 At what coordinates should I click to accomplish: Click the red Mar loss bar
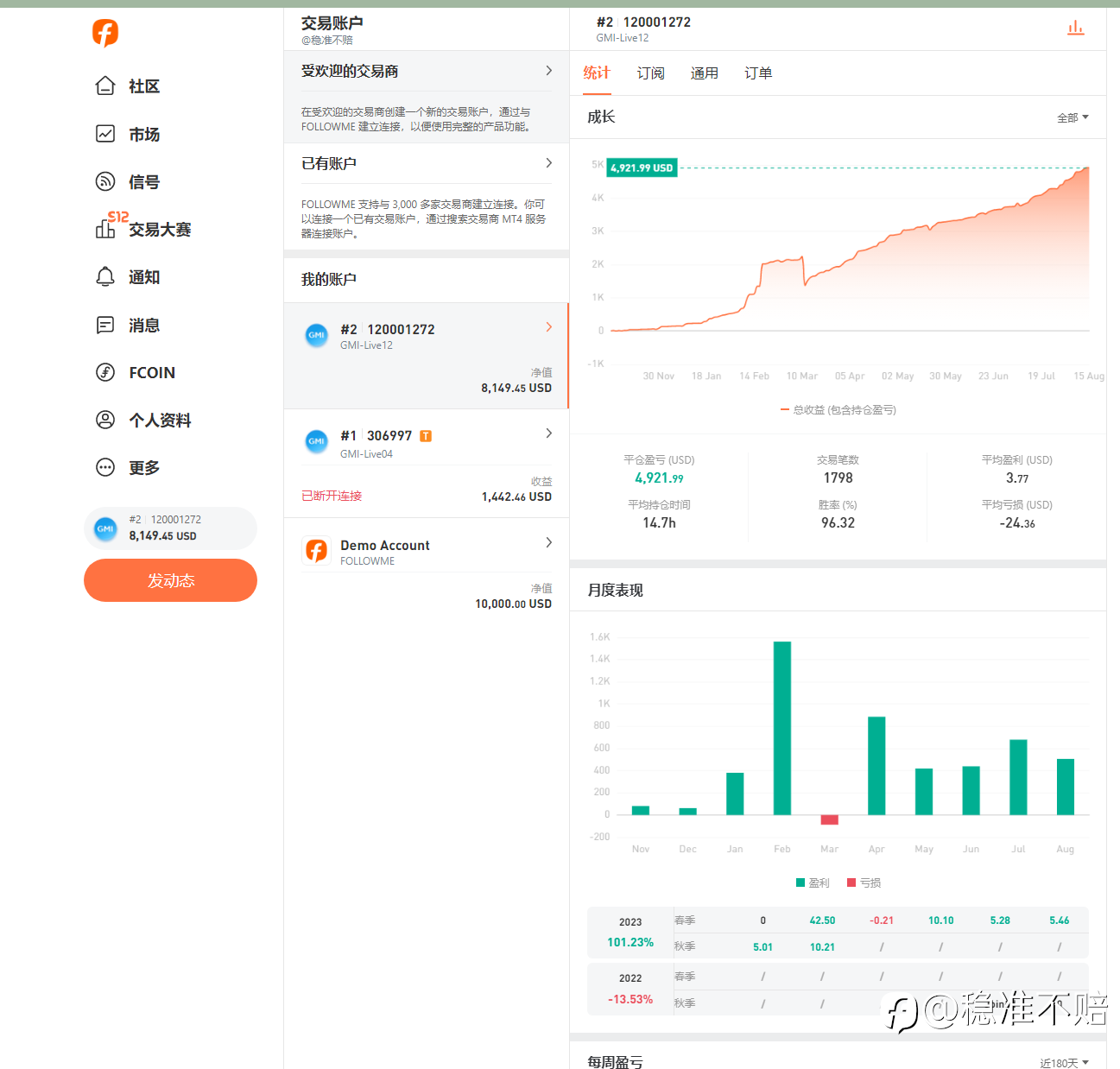829,819
